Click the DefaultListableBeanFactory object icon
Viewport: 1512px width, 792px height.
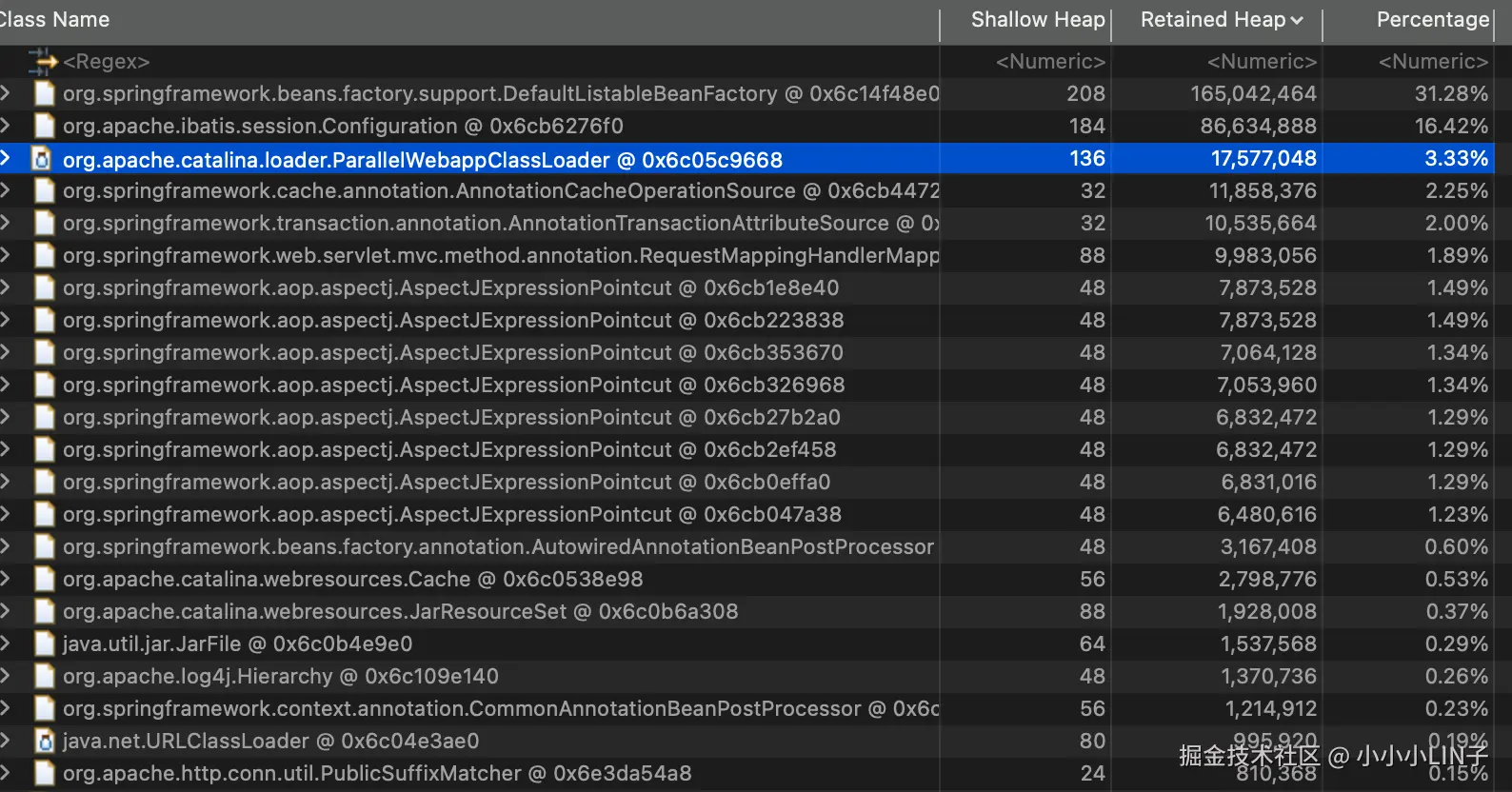click(44, 93)
